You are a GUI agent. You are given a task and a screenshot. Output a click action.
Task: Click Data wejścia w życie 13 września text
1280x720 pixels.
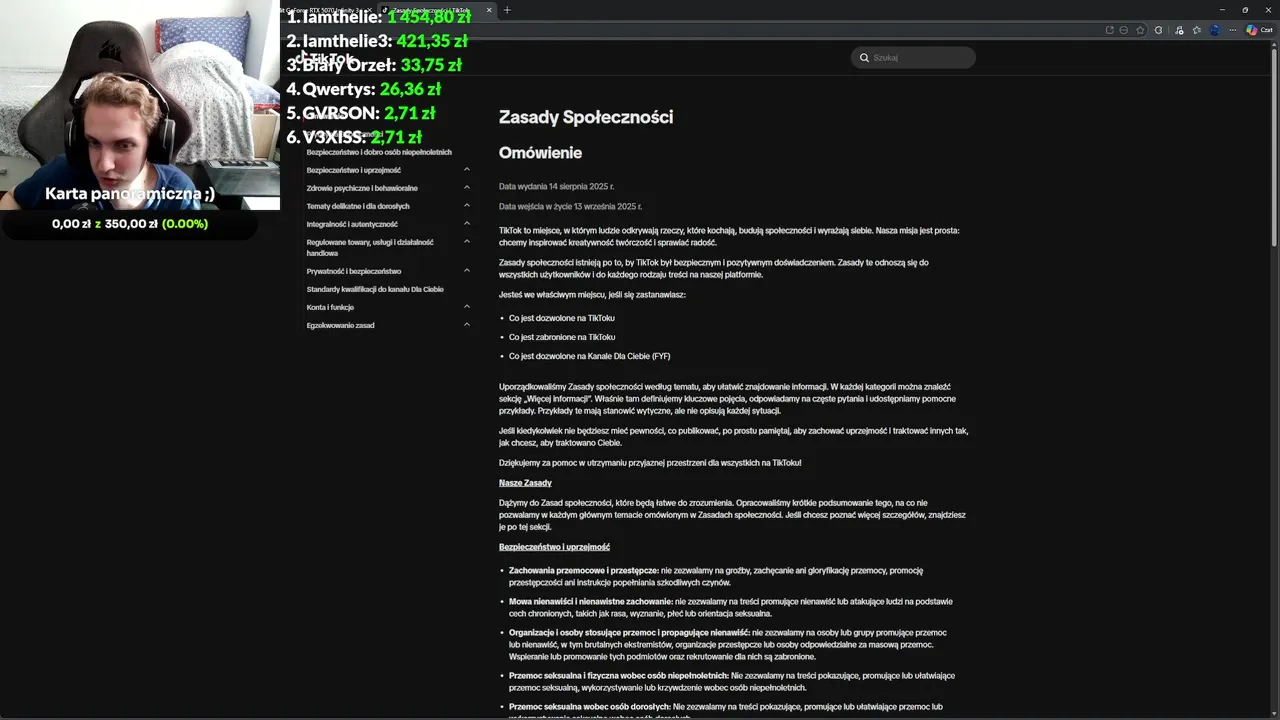pos(570,206)
